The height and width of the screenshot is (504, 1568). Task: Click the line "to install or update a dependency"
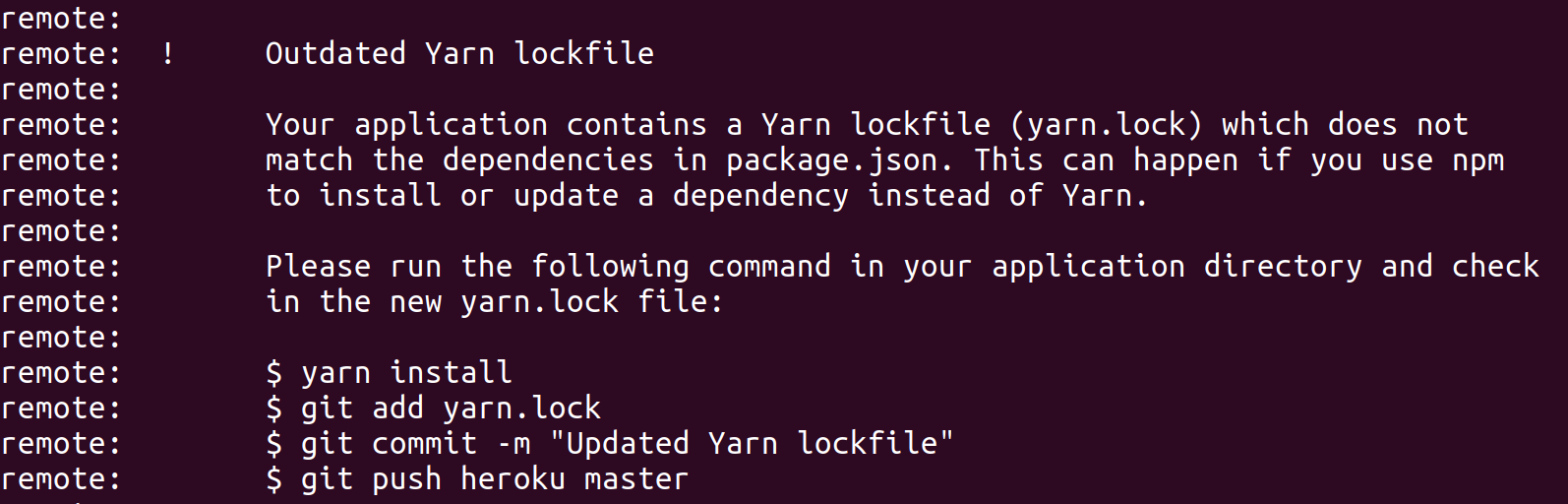(557, 195)
